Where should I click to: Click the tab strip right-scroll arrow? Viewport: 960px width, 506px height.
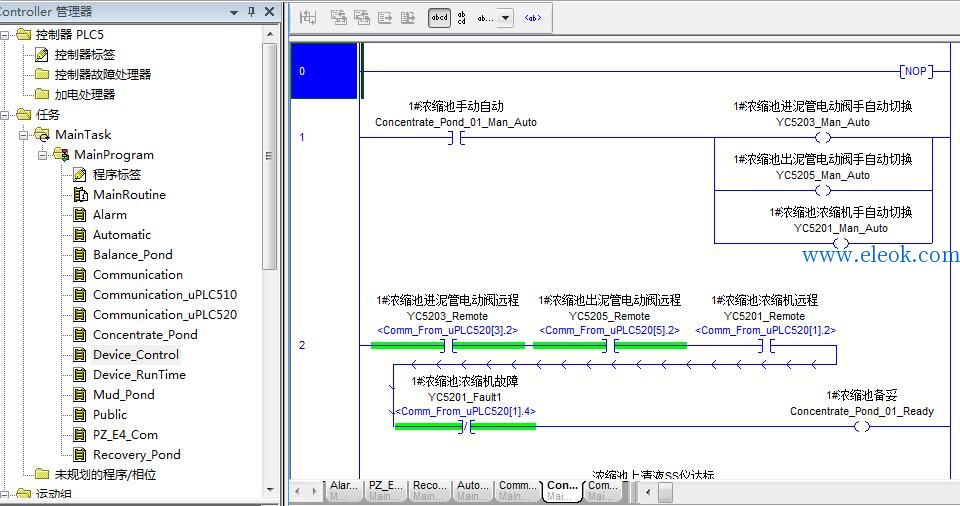(x=315, y=491)
